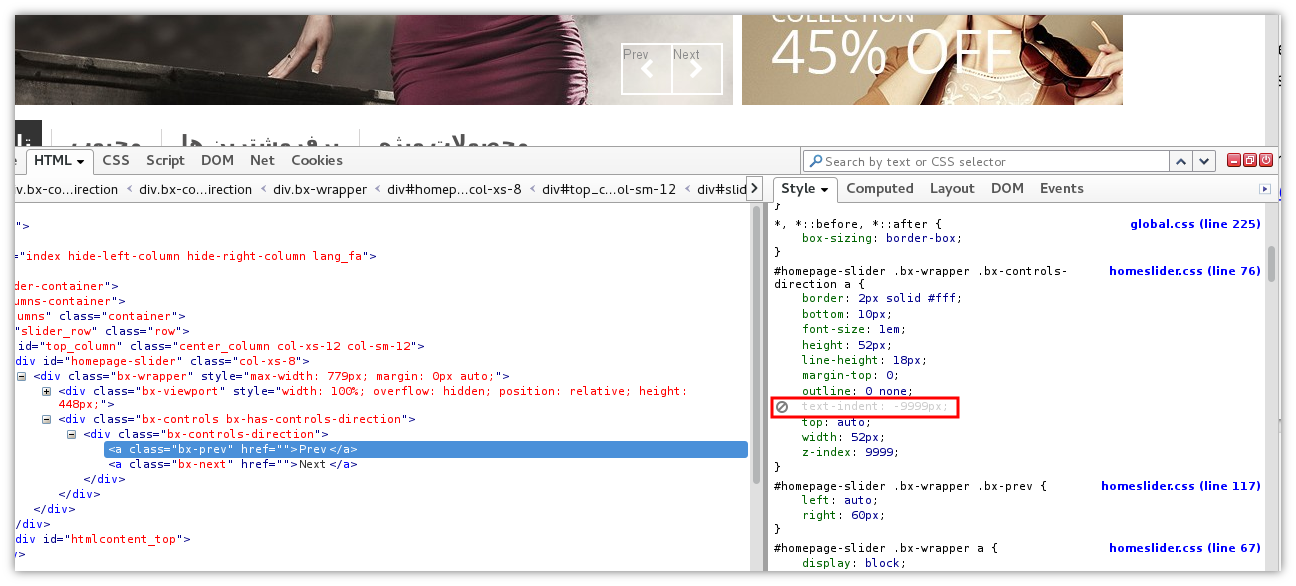Click the Style panel vertical scrollbar
1296x586 pixels.
coord(1272,263)
